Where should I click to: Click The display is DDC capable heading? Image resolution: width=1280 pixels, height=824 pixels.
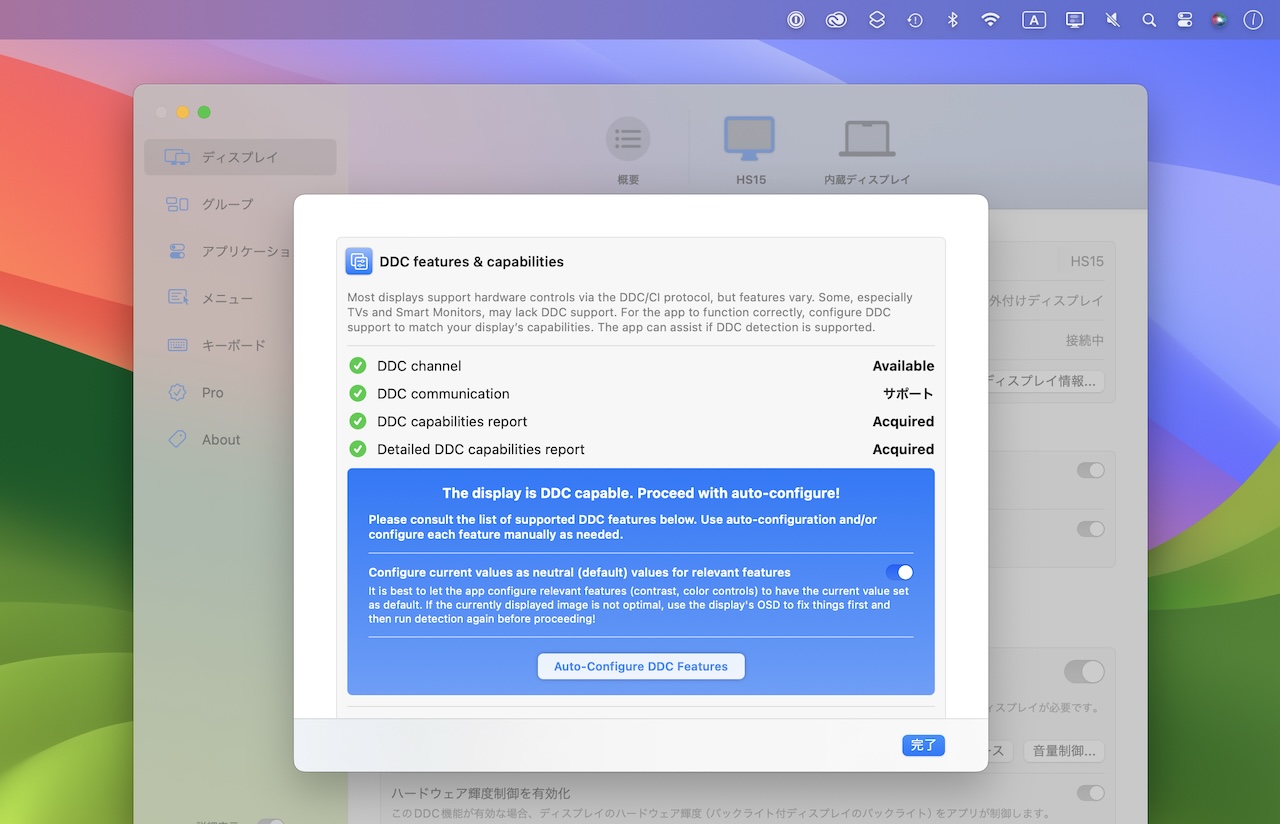click(641, 493)
